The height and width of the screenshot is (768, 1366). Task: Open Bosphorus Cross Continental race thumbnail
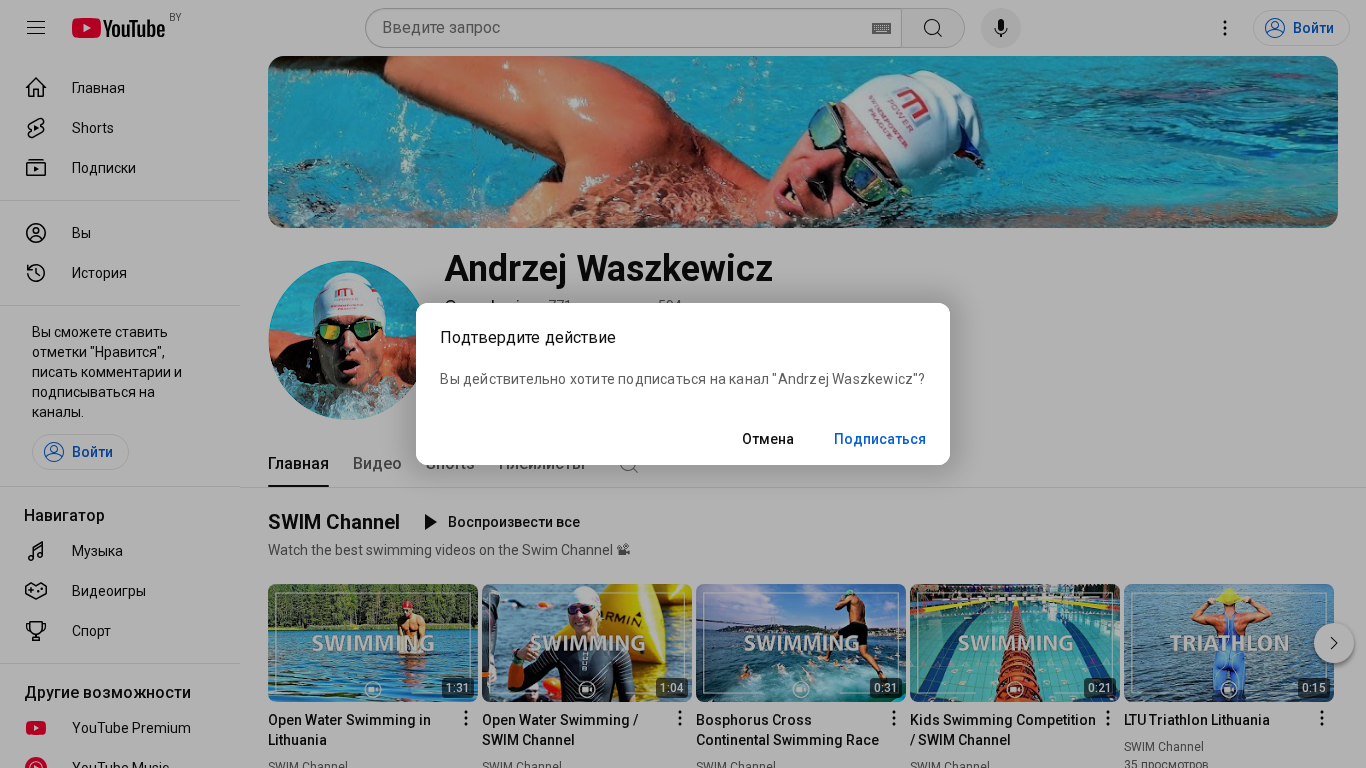click(801, 643)
